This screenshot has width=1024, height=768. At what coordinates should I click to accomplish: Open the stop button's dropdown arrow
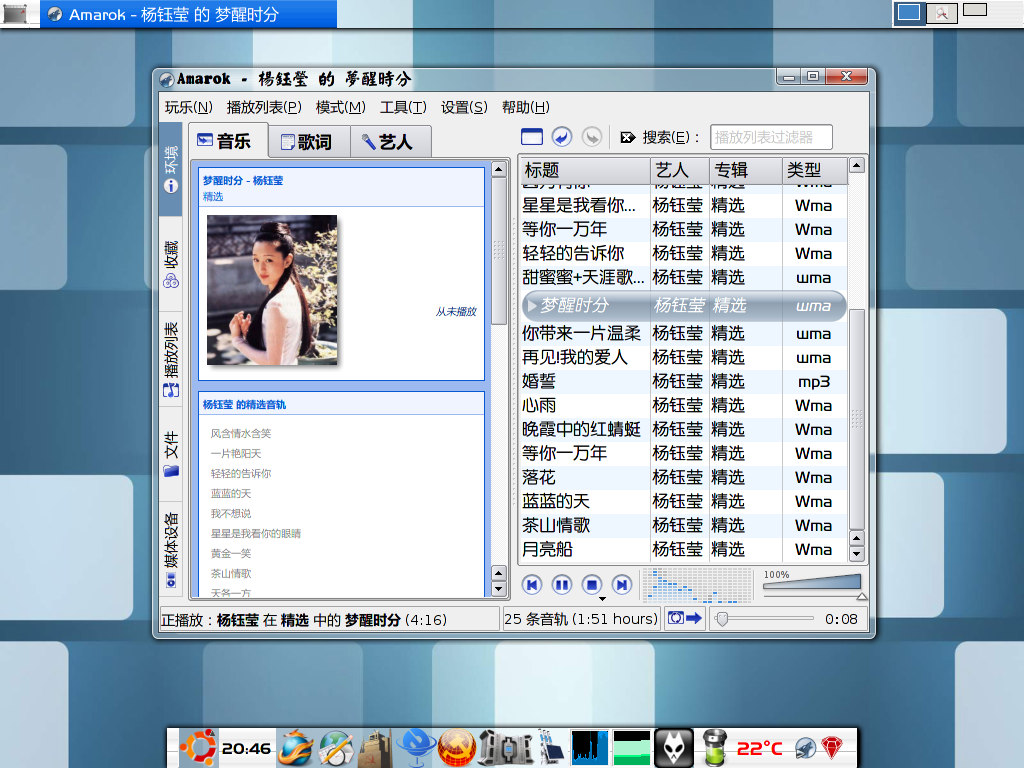point(602,598)
